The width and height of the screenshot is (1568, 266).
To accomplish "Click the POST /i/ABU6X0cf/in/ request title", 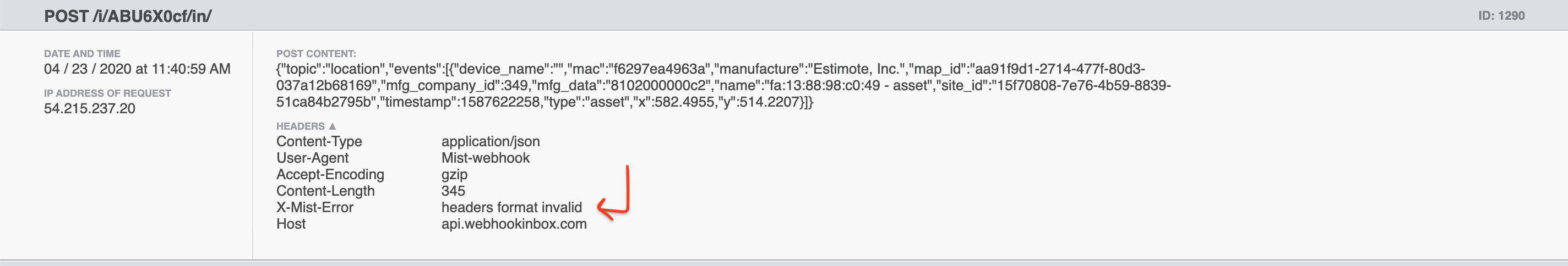I will [128, 16].
